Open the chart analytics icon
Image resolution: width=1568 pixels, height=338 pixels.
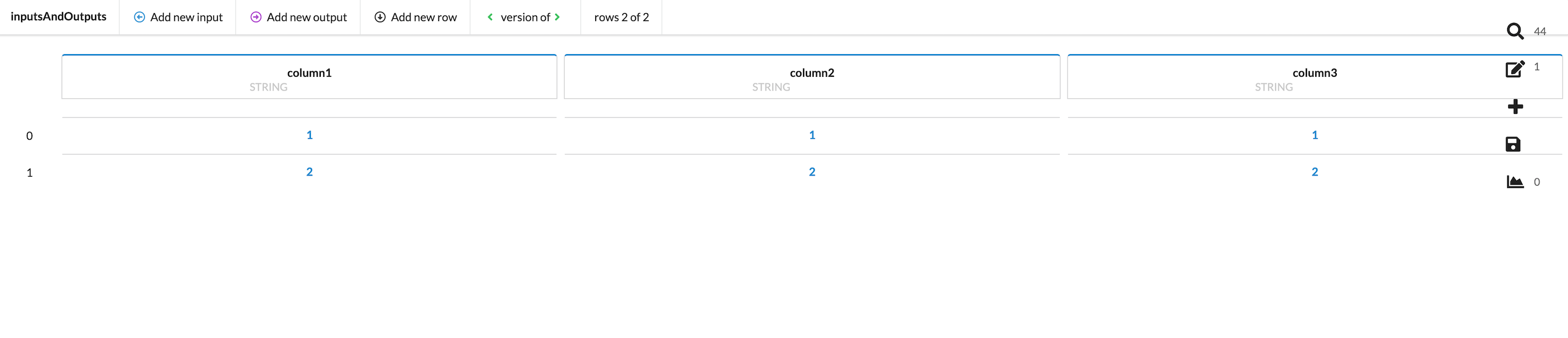1514,181
